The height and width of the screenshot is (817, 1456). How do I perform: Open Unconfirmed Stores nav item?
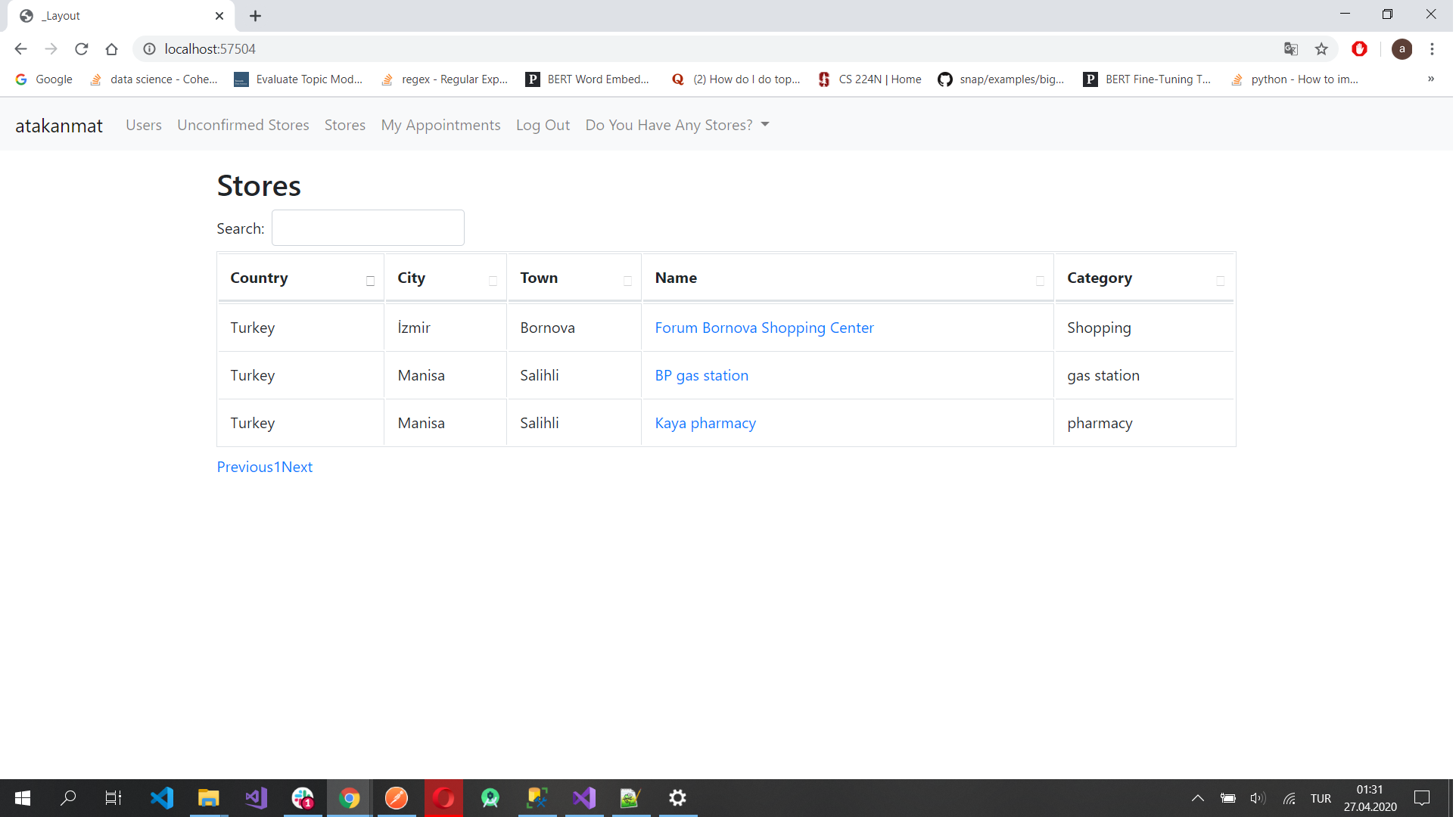point(243,125)
